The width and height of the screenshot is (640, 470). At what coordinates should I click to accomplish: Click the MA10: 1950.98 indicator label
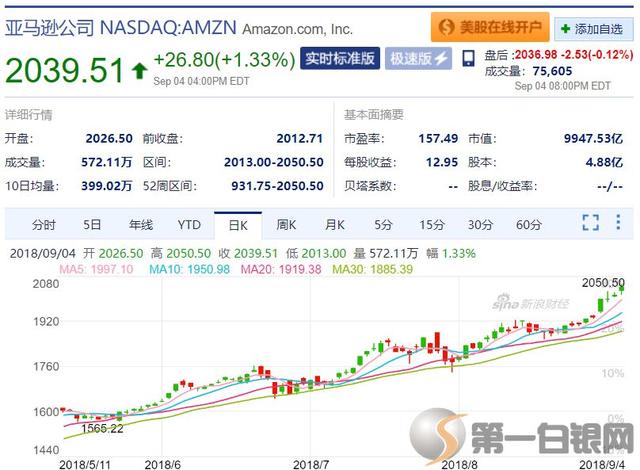click(189, 269)
